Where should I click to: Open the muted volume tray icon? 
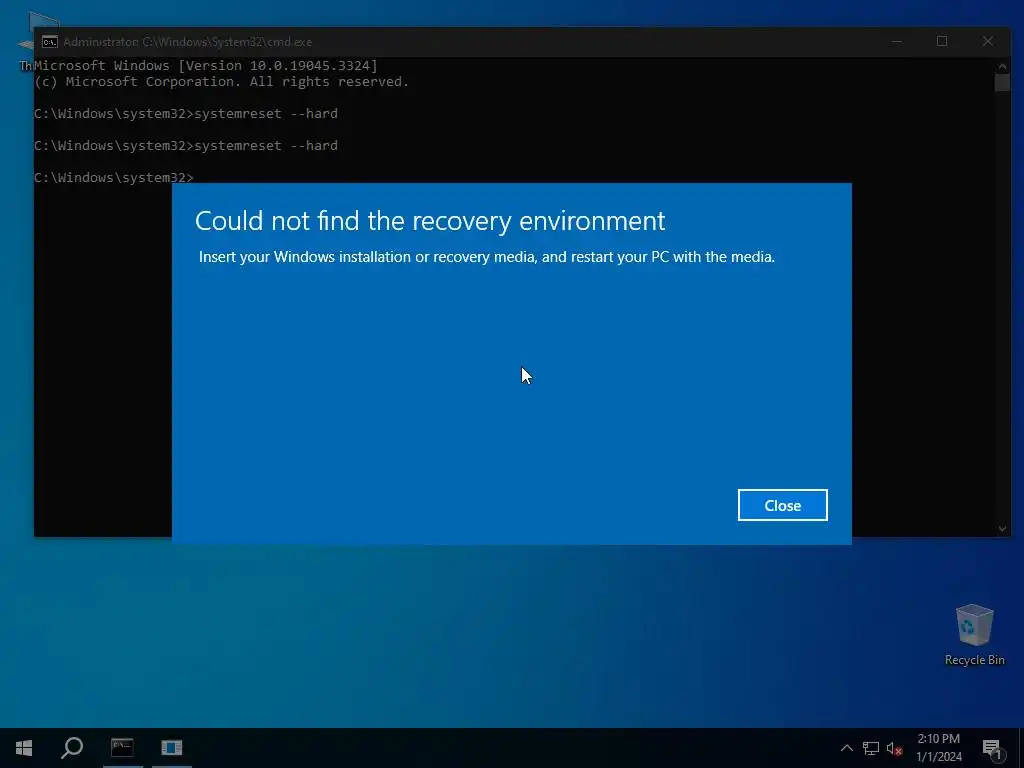coord(894,748)
